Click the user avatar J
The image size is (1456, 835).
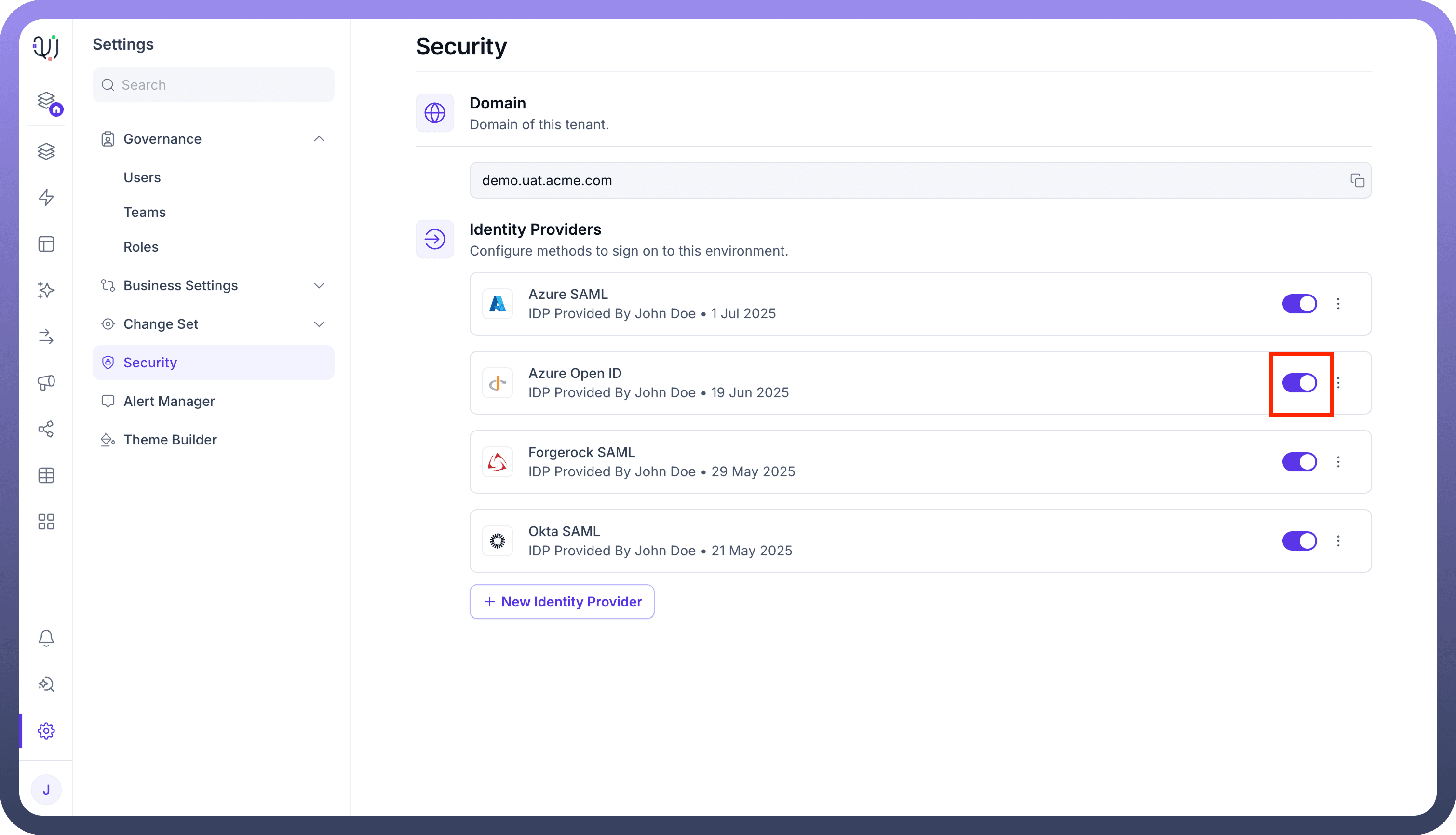(x=46, y=790)
